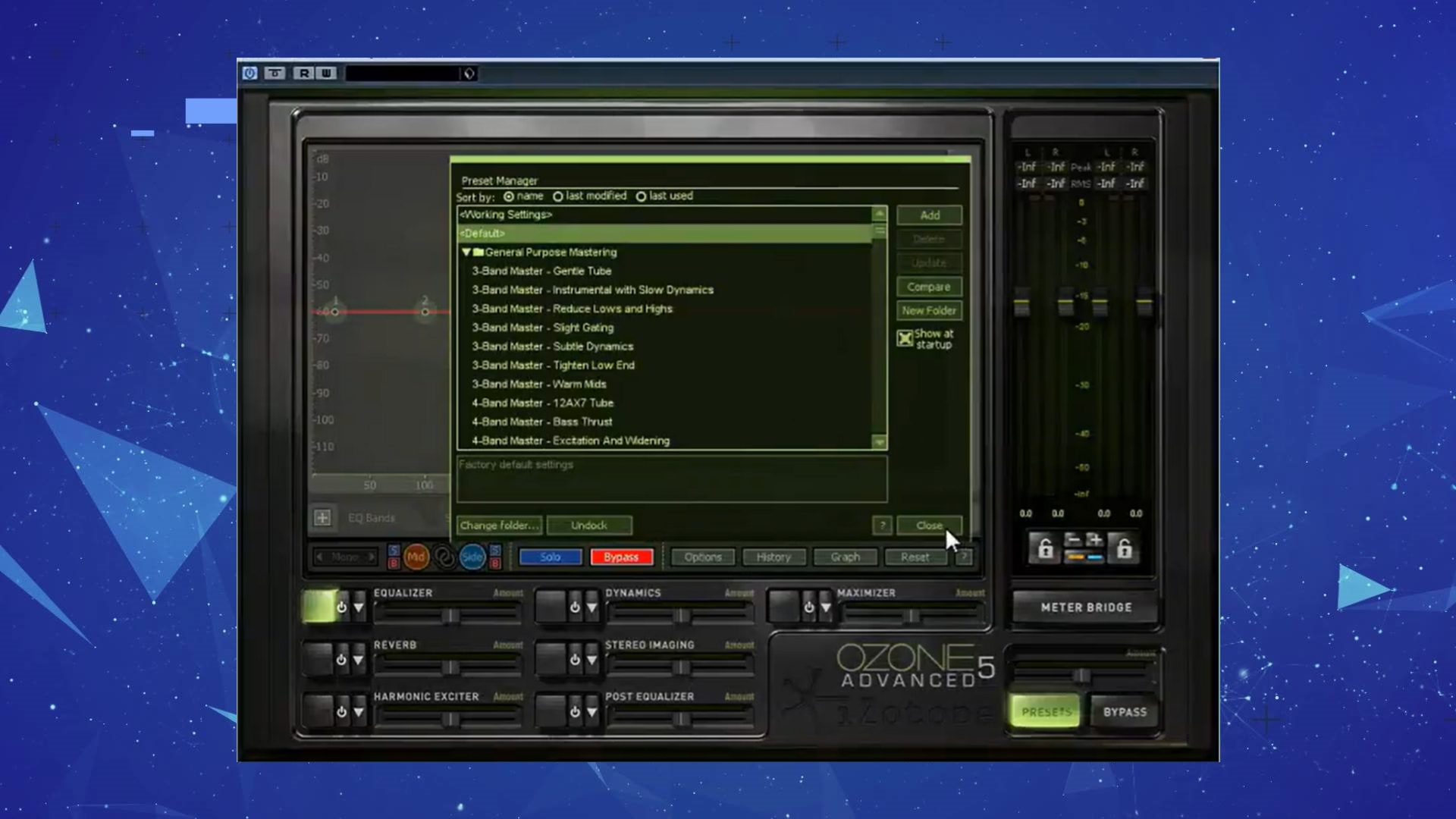
Task: Undock the Preset Manager
Action: (x=589, y=525)
